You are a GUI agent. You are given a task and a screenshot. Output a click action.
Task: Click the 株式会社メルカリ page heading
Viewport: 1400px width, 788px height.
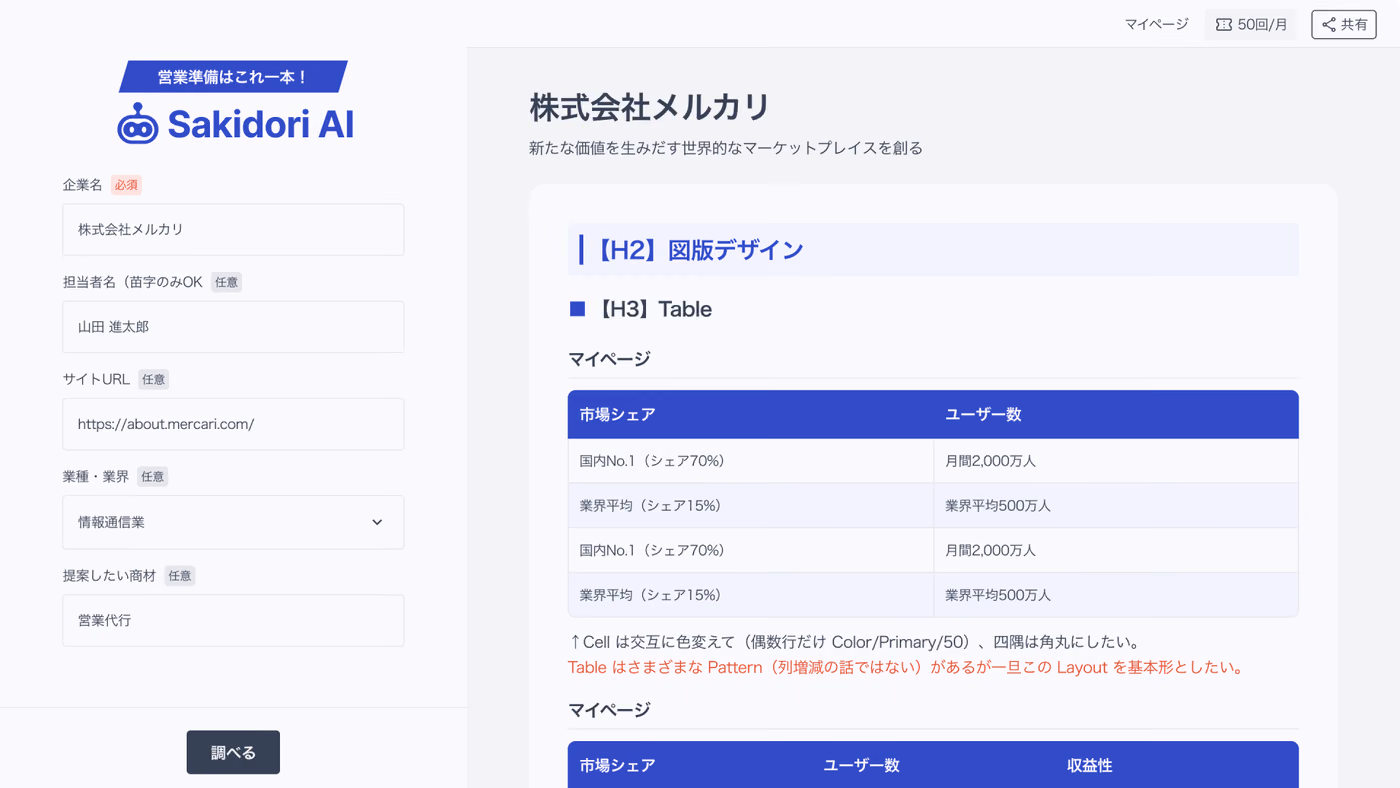[650, 107]
